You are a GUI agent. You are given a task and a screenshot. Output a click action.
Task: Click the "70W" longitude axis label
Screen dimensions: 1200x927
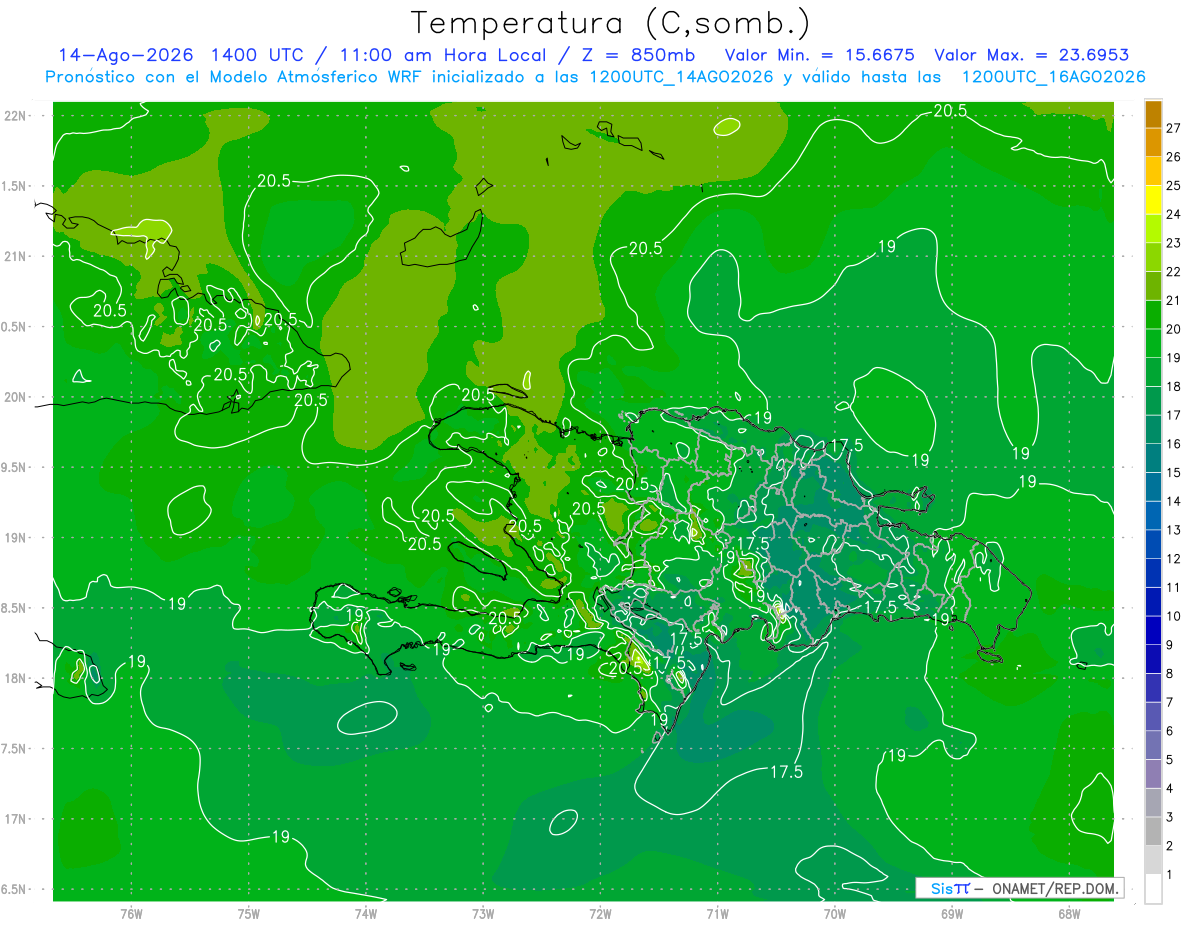[x=834, y=913]
